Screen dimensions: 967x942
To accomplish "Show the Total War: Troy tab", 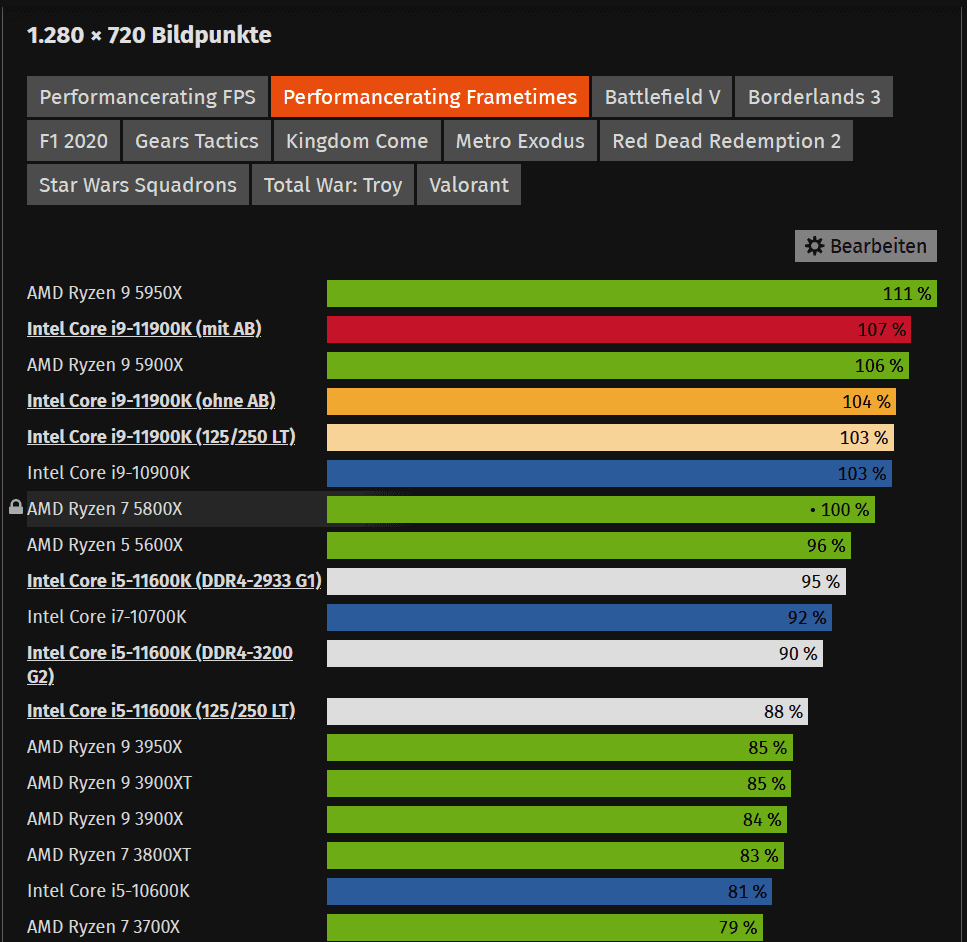I will tap(333, 184).
